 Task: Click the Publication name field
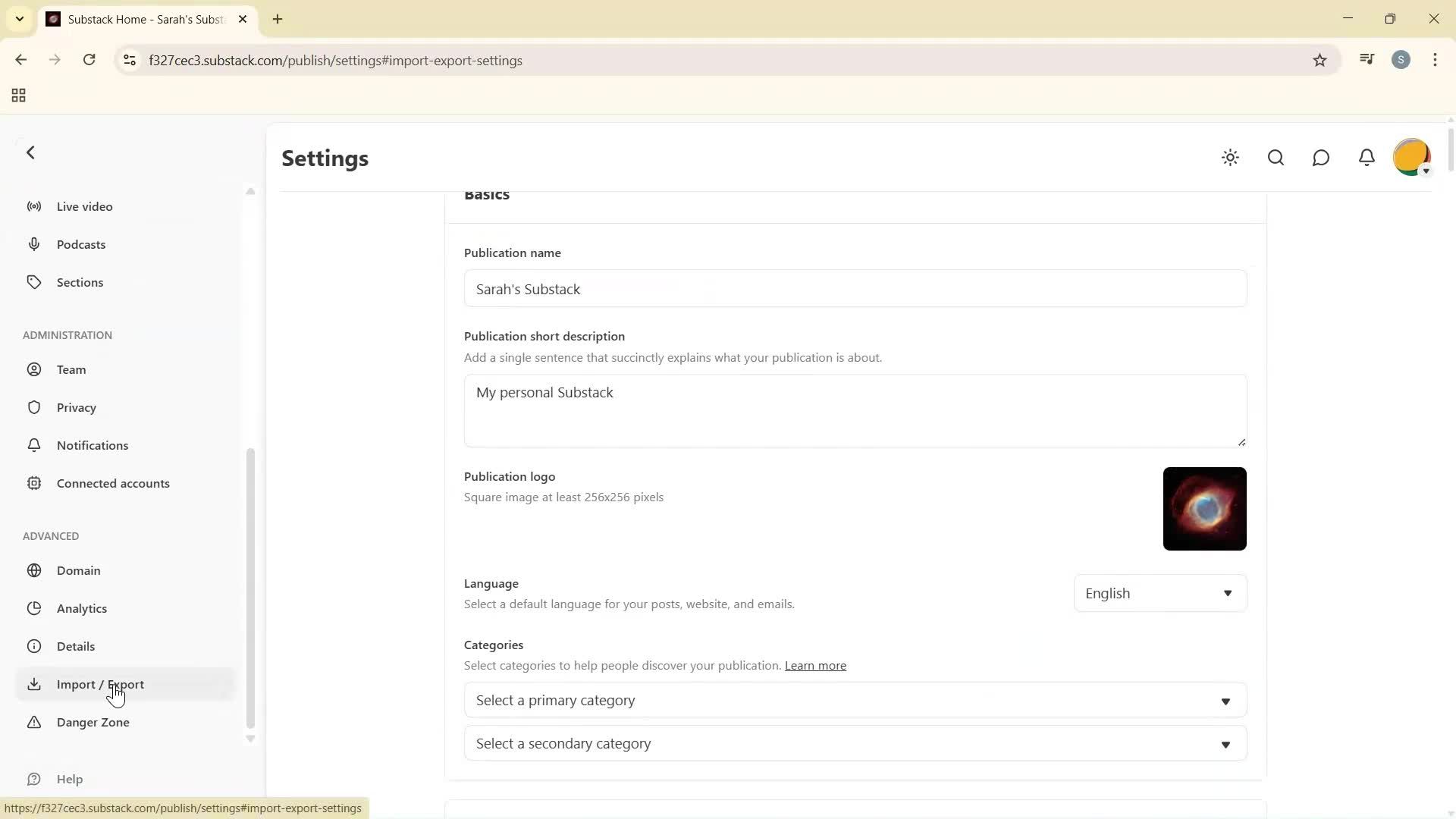click(x=852, y=289)
